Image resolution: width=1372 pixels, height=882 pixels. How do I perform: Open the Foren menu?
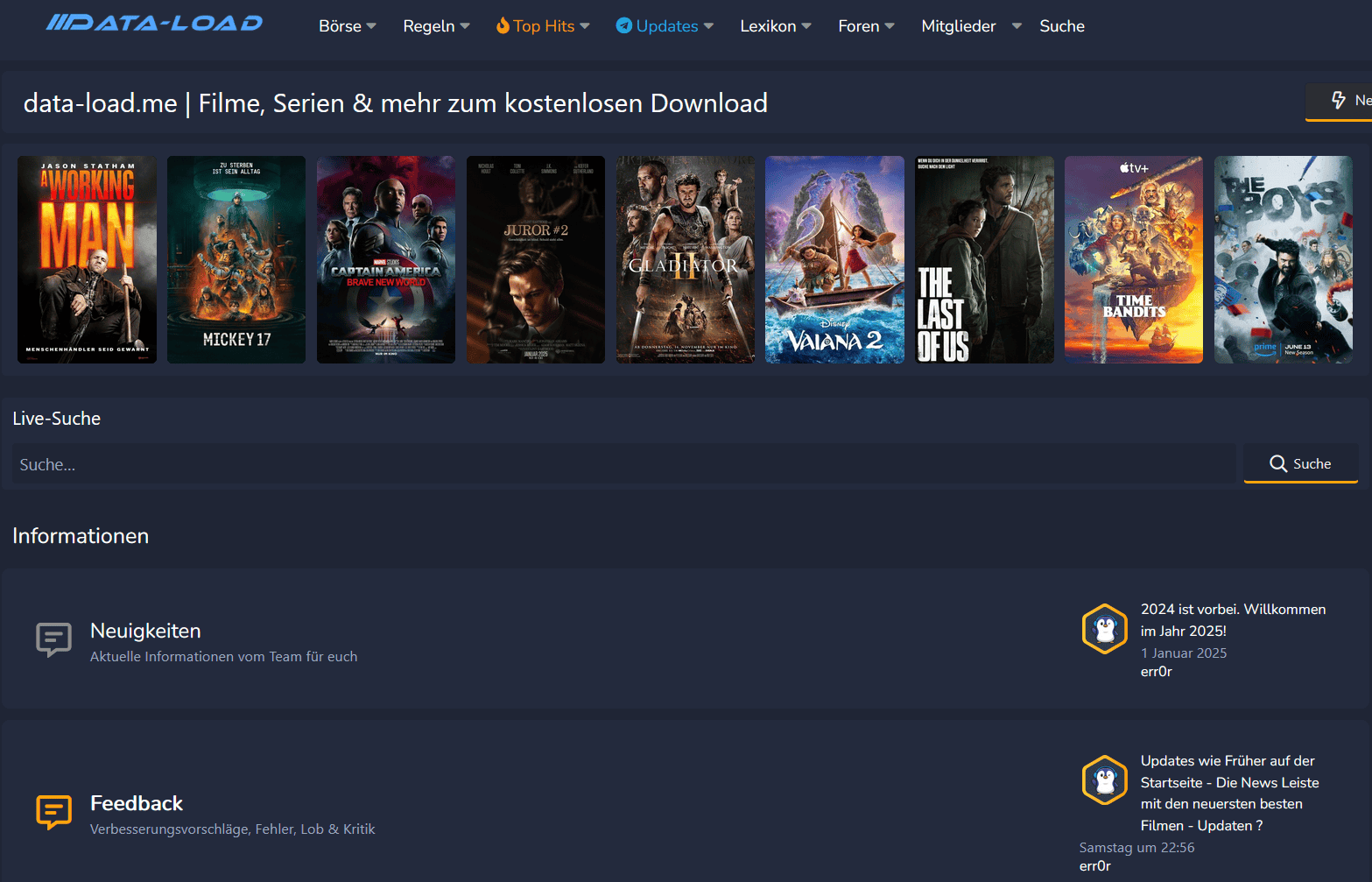pyautogui.click(x=858, y=26)
